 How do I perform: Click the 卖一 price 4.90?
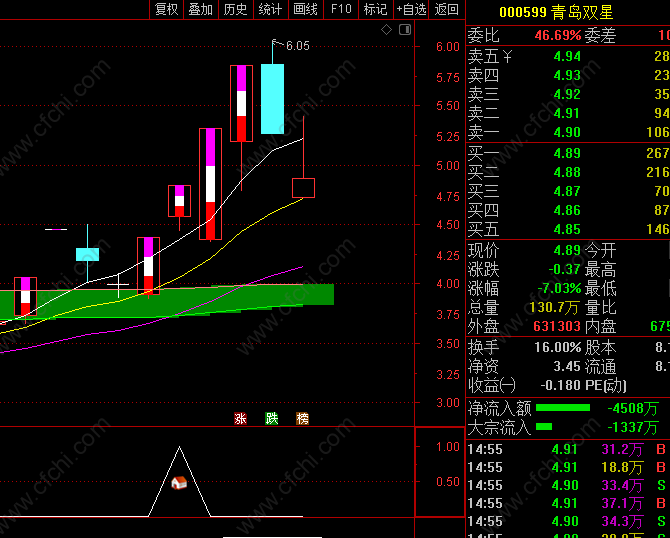tap(567, 132)
